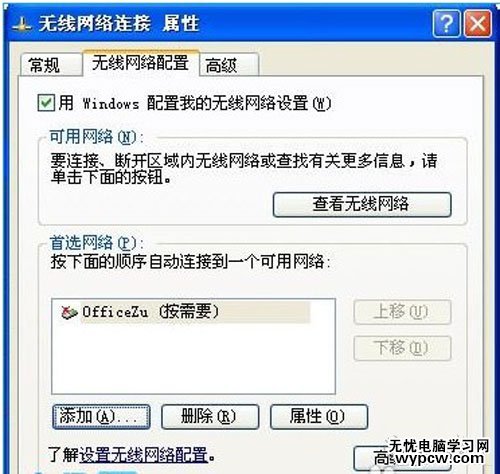Toggle 用 Windows 配置我的无线网络设置 checkbox

point(46,103)
